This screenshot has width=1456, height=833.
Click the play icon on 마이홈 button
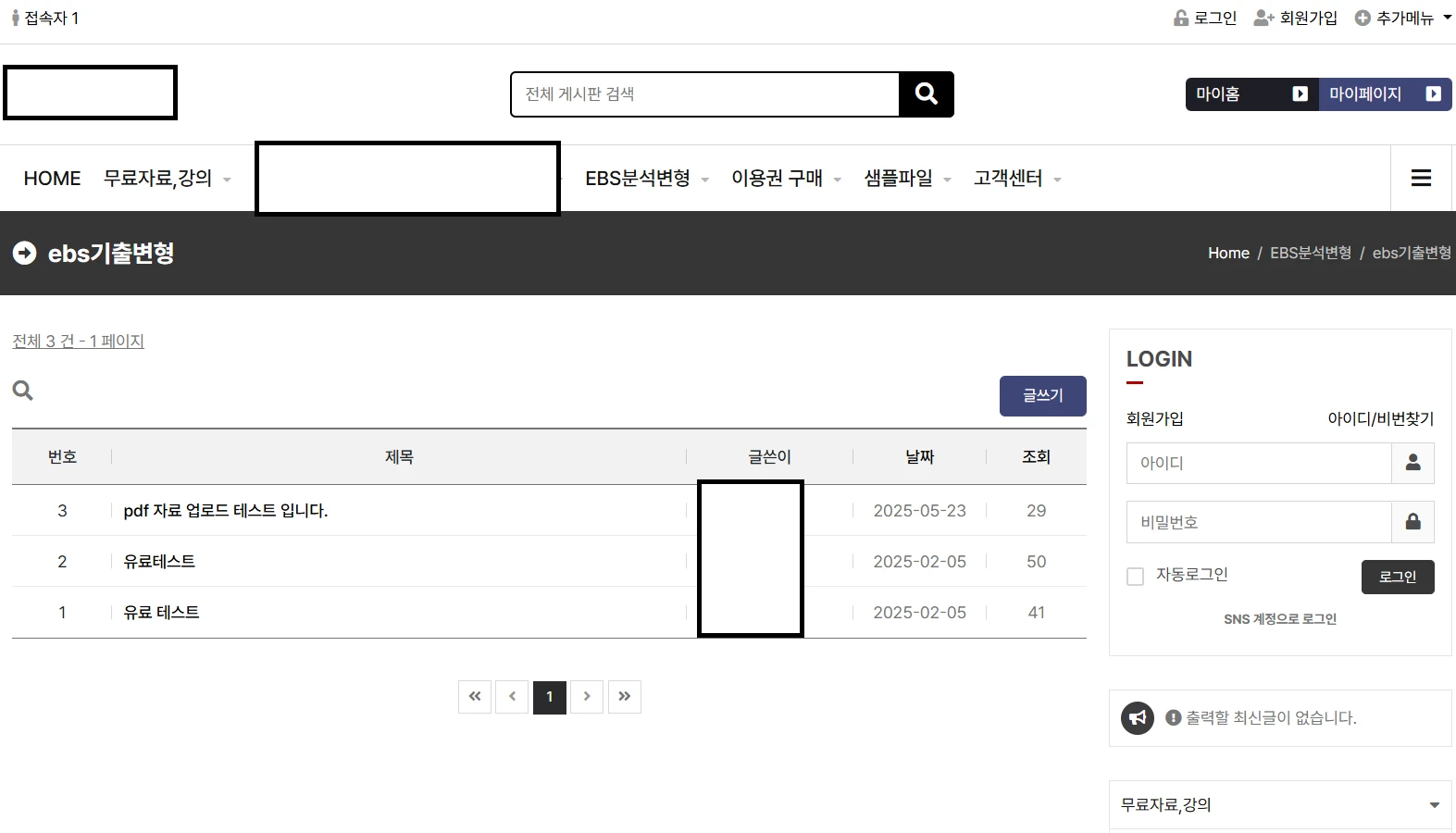(x=1300, y=93)
